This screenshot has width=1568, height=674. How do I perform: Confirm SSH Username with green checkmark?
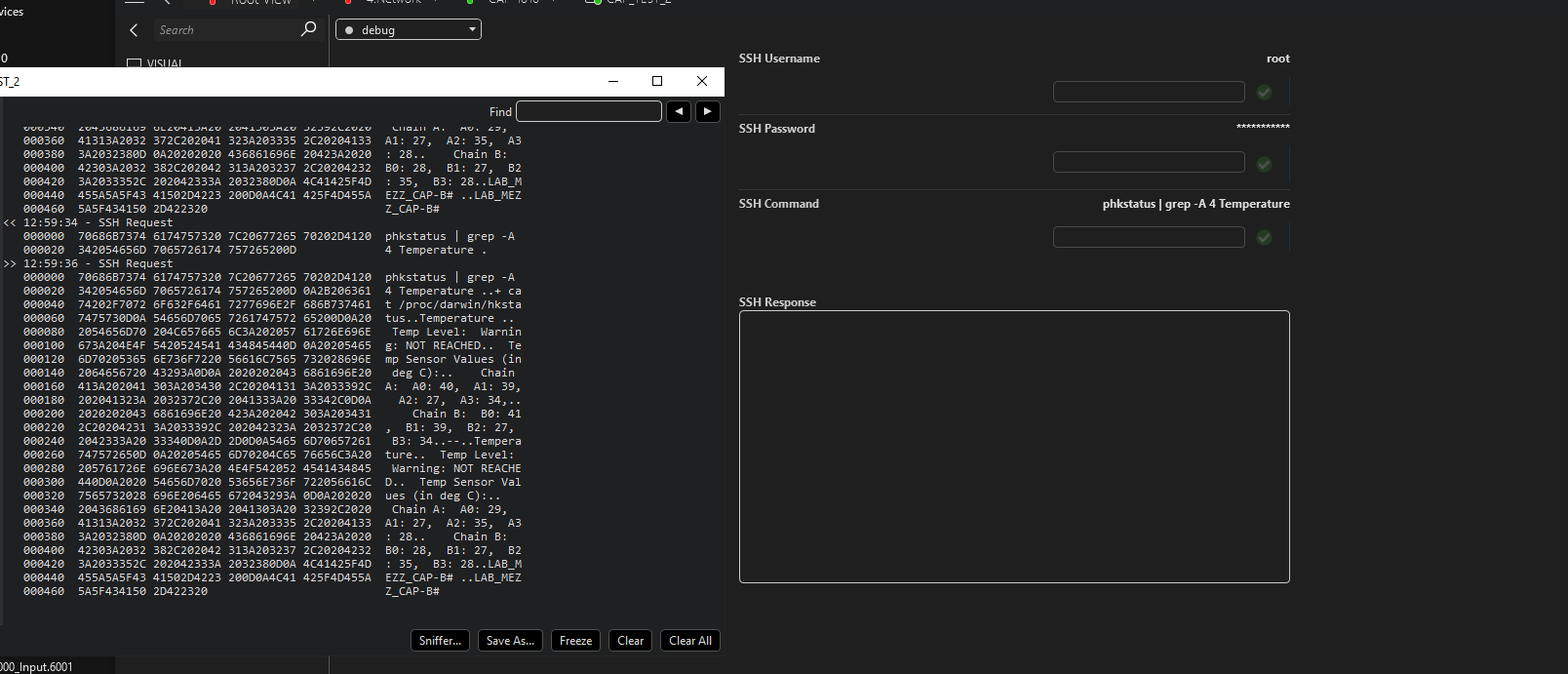point(1264,92)
